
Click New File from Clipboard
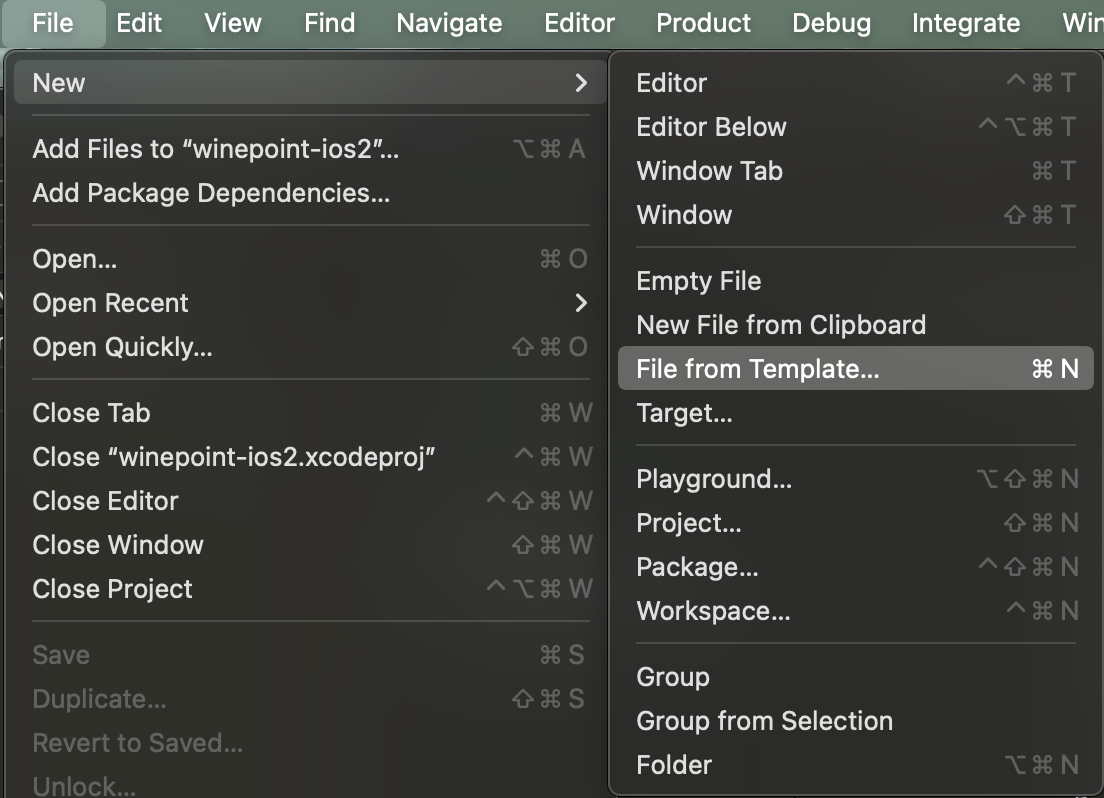coord(780,325)
